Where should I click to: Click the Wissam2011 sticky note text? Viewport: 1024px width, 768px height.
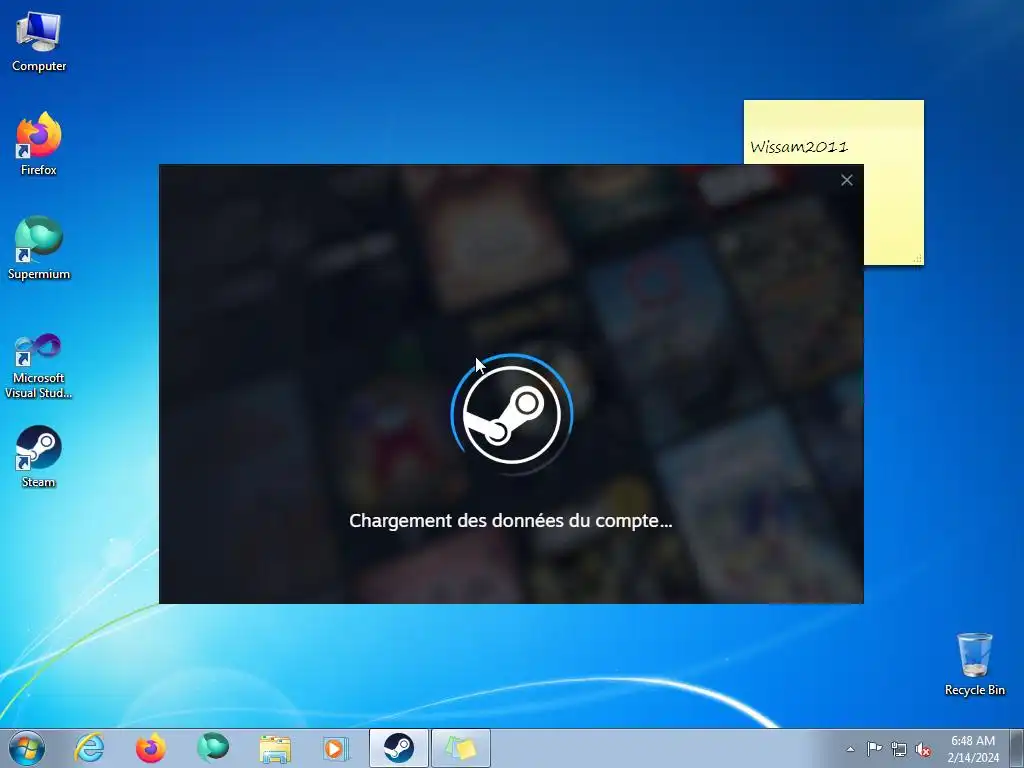tap(799, 146)
